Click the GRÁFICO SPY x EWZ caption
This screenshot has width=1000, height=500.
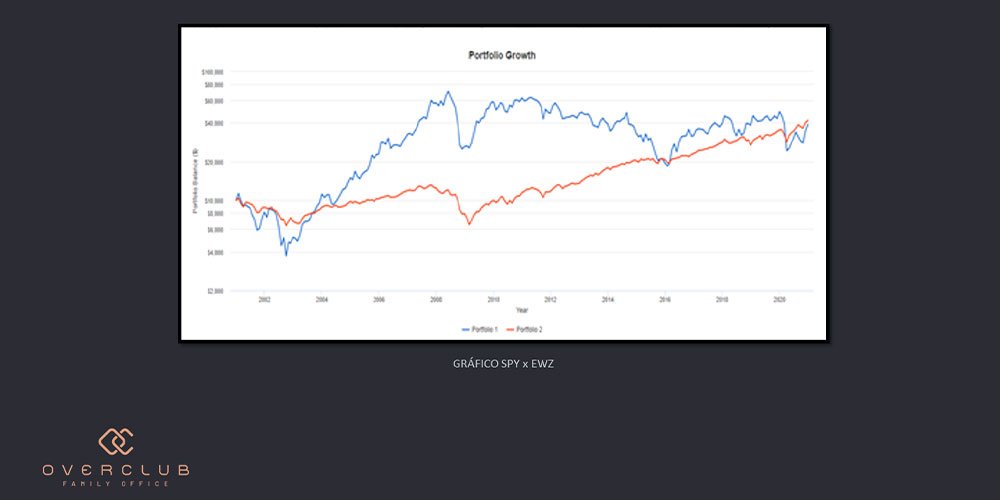click(503, 363)
